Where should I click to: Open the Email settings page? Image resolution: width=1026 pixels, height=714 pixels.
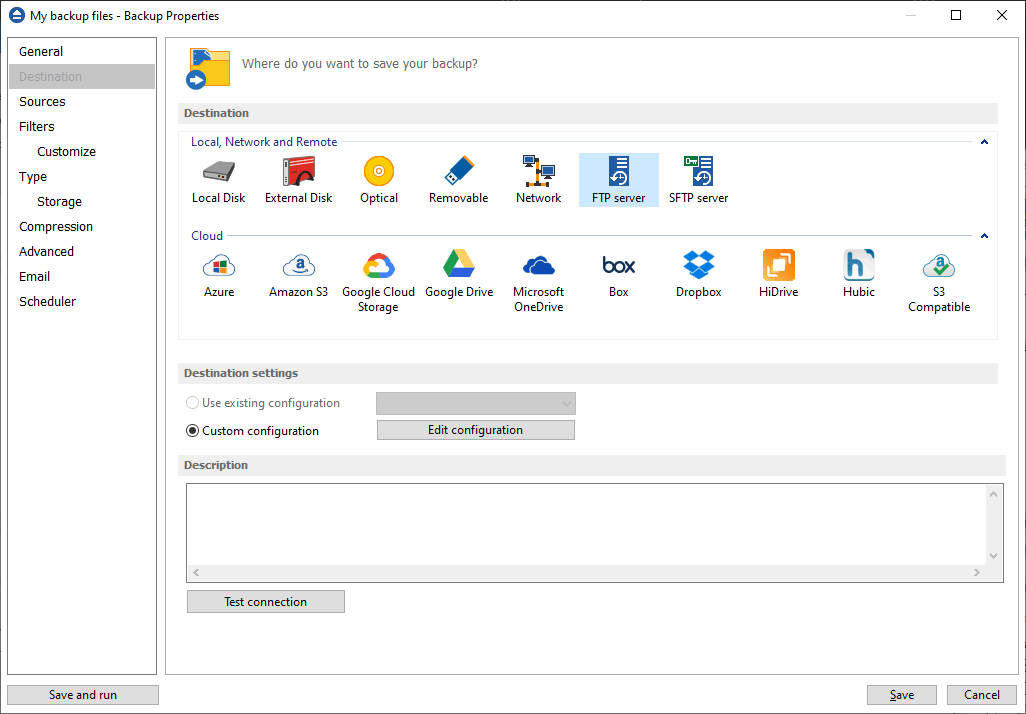click(x=82, y=276)
